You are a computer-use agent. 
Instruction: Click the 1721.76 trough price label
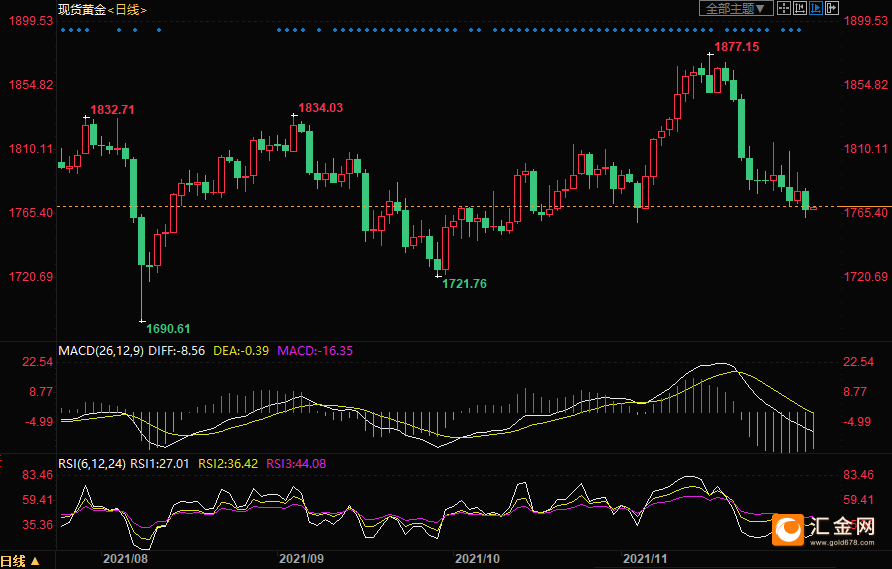coord(464,283)
